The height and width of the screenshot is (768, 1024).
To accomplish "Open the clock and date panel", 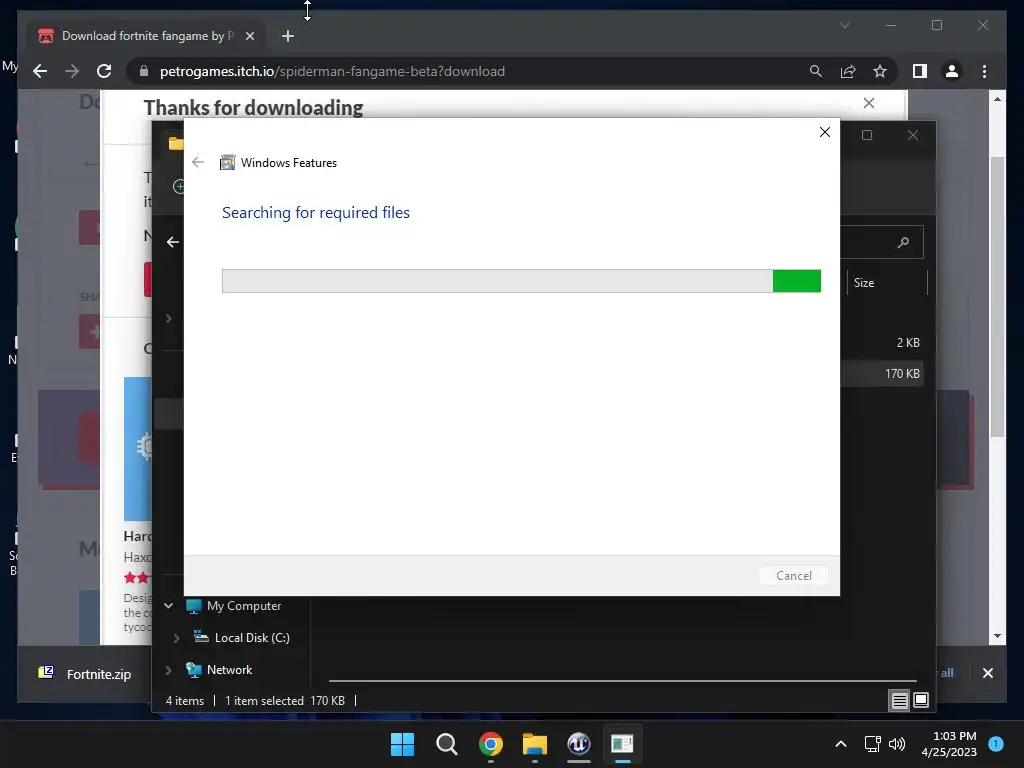I will click(949, 744).
